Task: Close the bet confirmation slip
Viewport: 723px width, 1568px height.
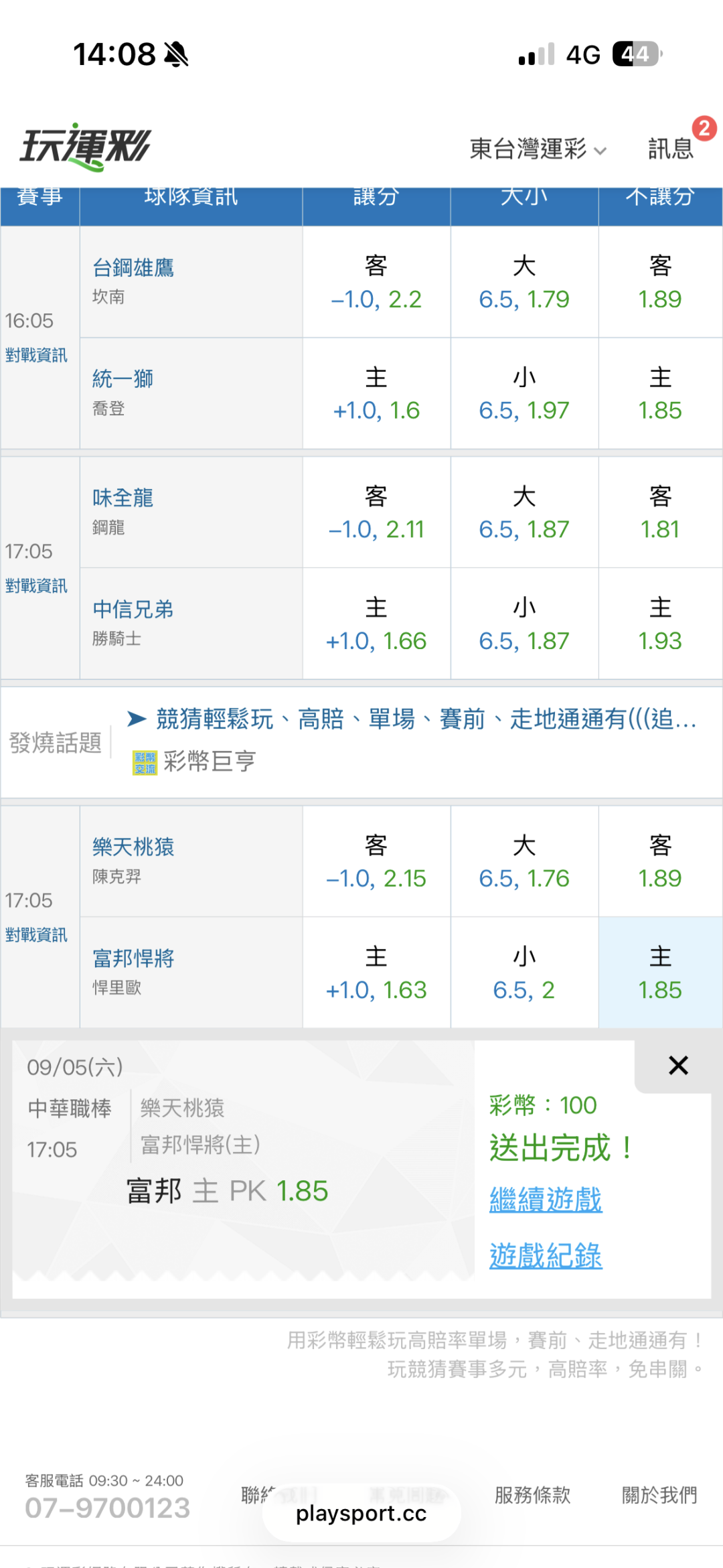Action: [678, 1065]
